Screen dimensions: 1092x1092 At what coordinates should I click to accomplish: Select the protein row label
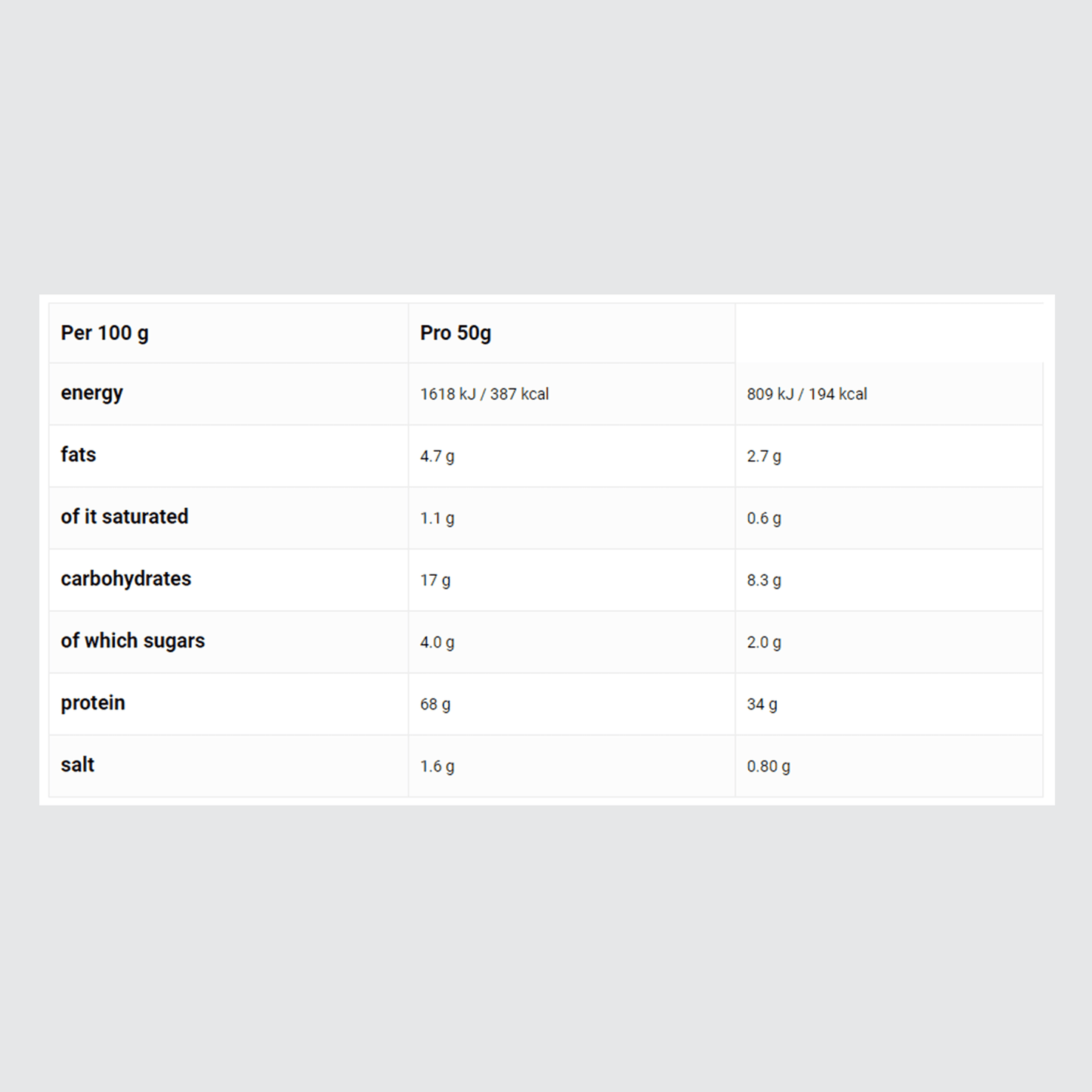pos(93,703)
